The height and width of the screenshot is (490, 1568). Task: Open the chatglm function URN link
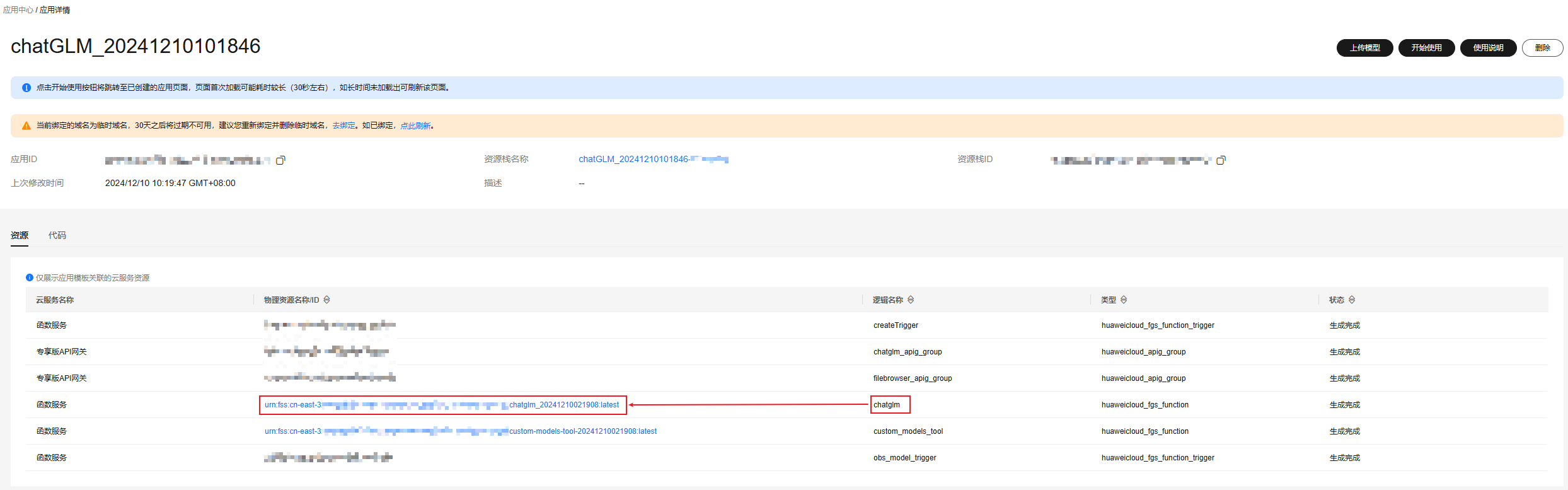[x=442, y=405]
